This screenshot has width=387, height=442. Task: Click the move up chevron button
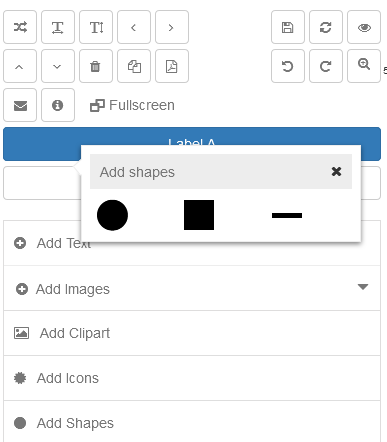coord(20,66)
